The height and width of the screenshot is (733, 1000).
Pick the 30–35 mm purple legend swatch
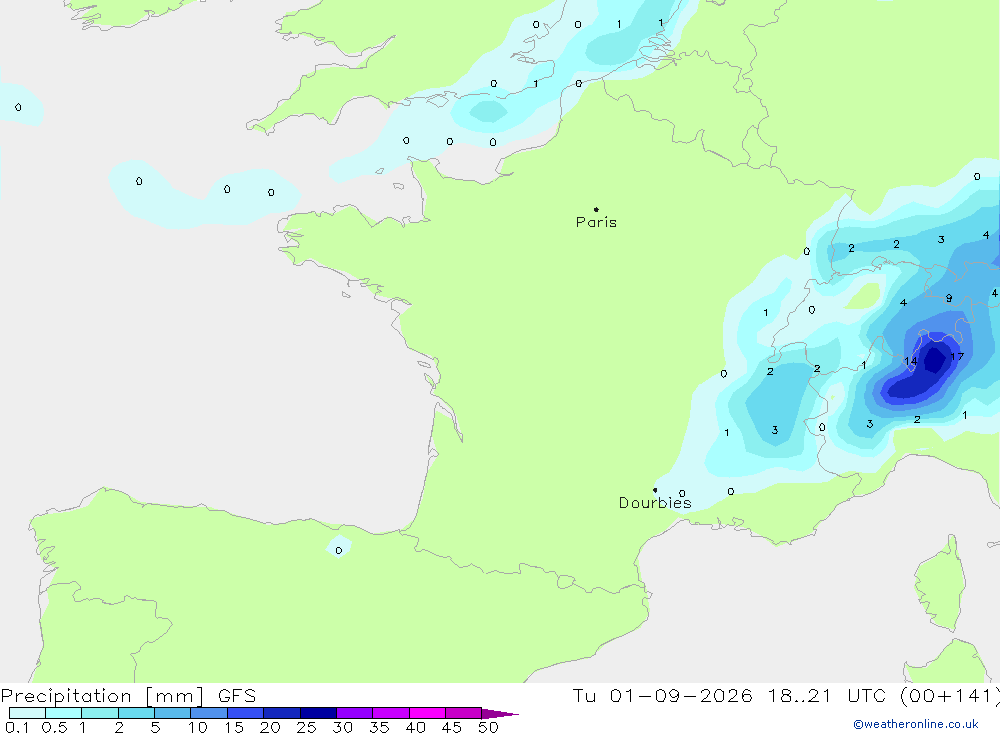pyautogui.click(x=355, y=713)
